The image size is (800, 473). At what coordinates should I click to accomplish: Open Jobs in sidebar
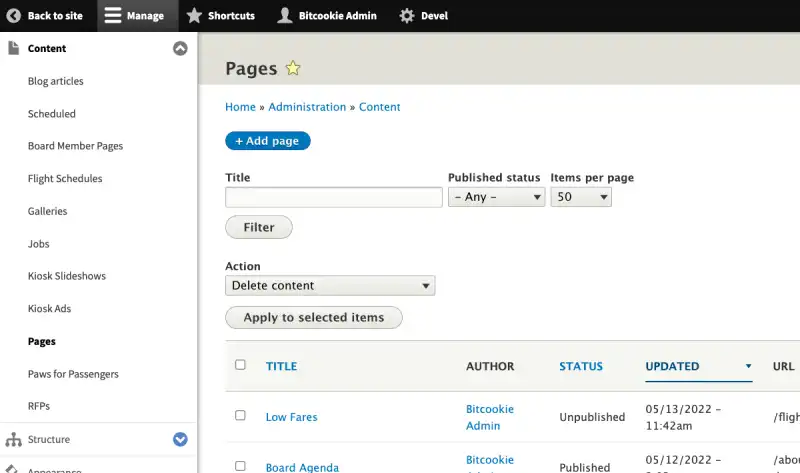coord(38,244)
